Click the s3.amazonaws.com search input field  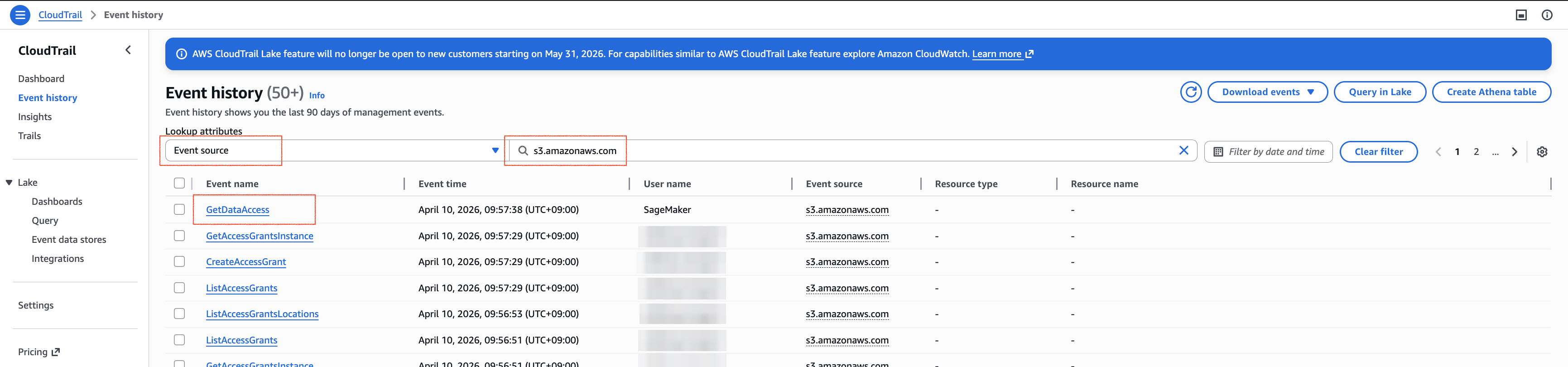(x=852, y=150)
